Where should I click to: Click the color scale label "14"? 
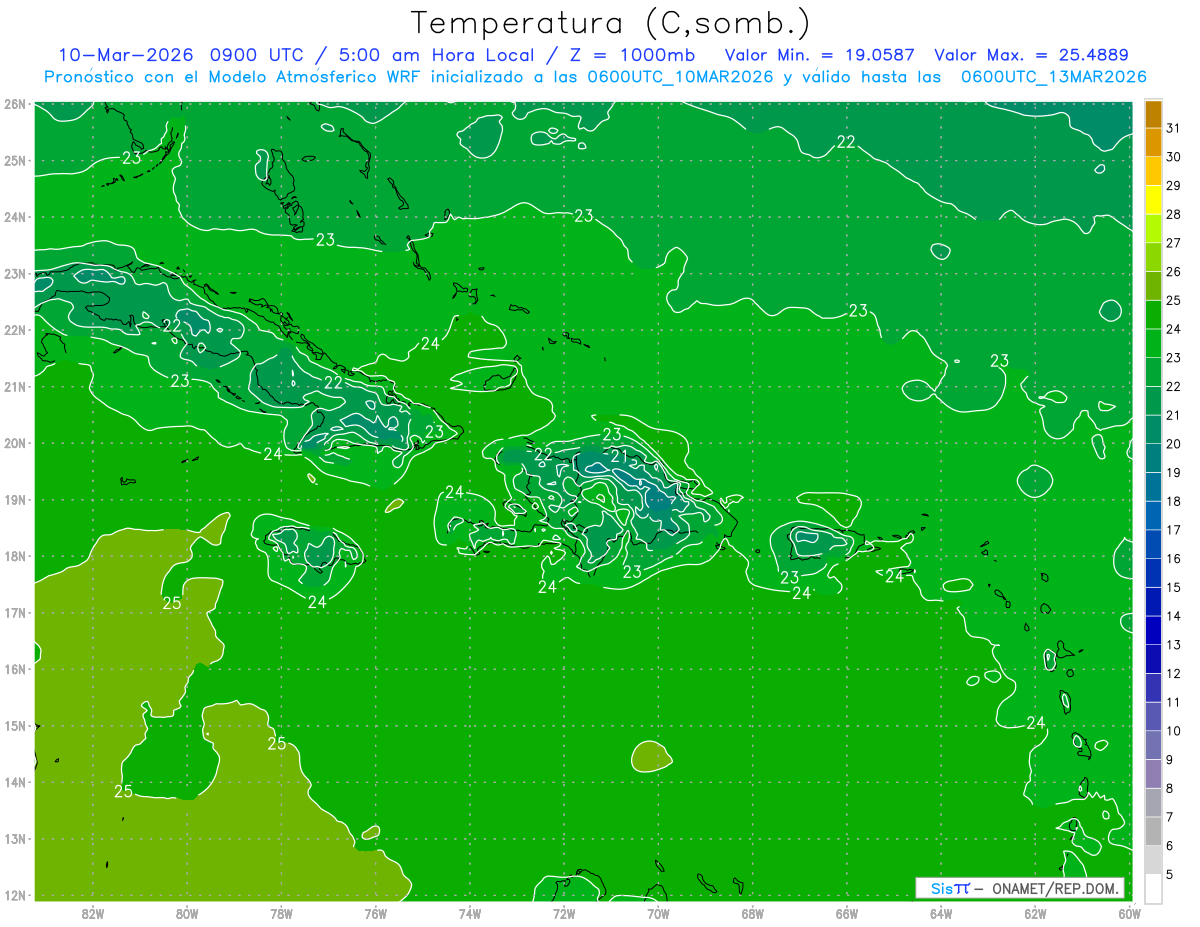point(1174,616)
